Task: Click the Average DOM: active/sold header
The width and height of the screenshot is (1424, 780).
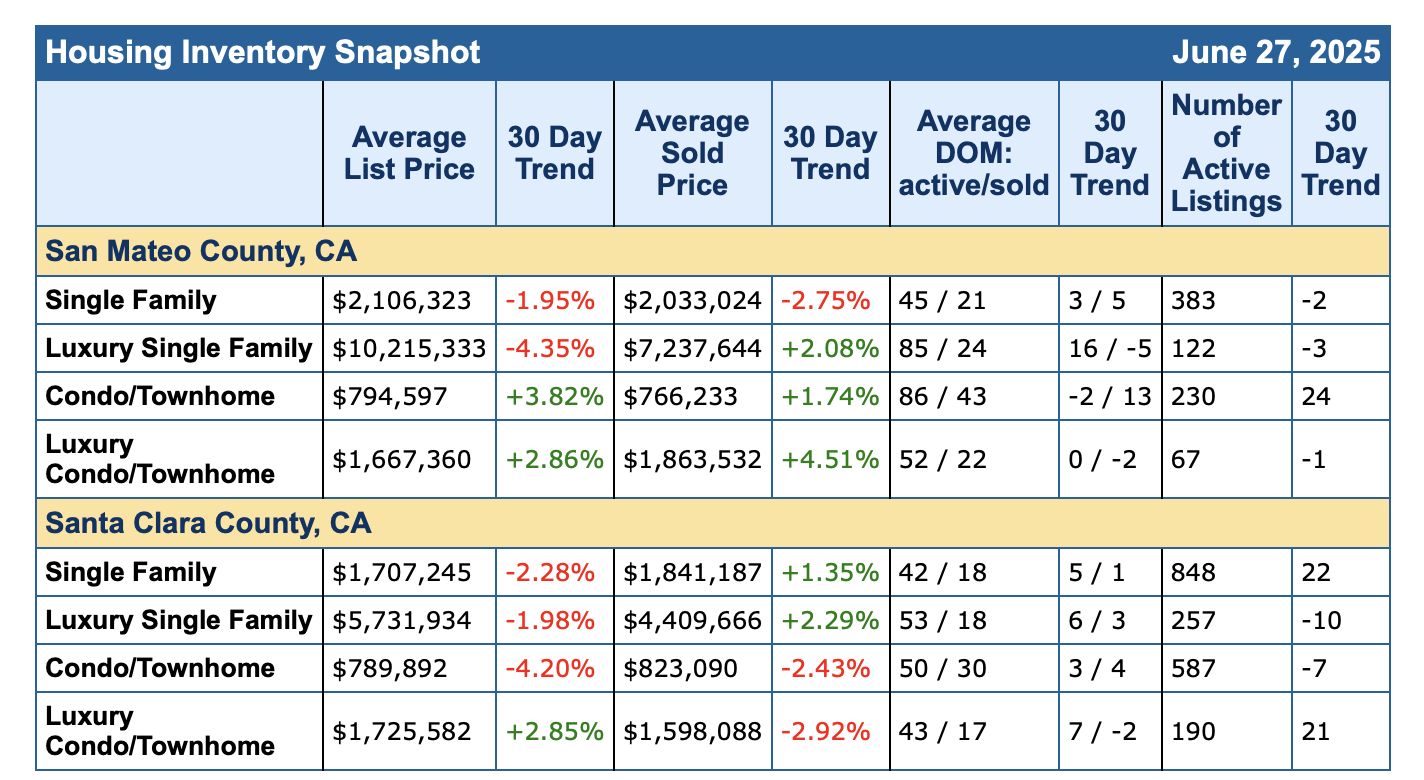Action: 974,153
